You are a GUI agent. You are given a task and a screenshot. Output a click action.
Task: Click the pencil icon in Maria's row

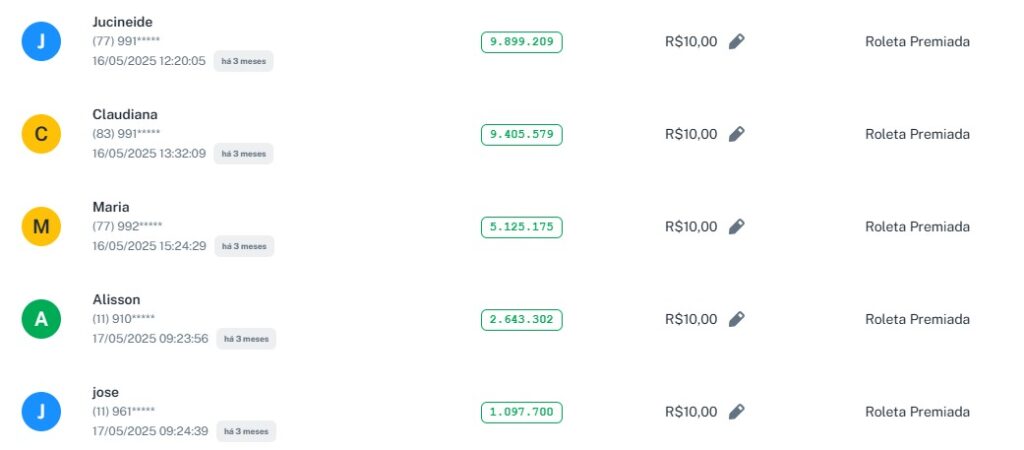(x=737, y=227)
